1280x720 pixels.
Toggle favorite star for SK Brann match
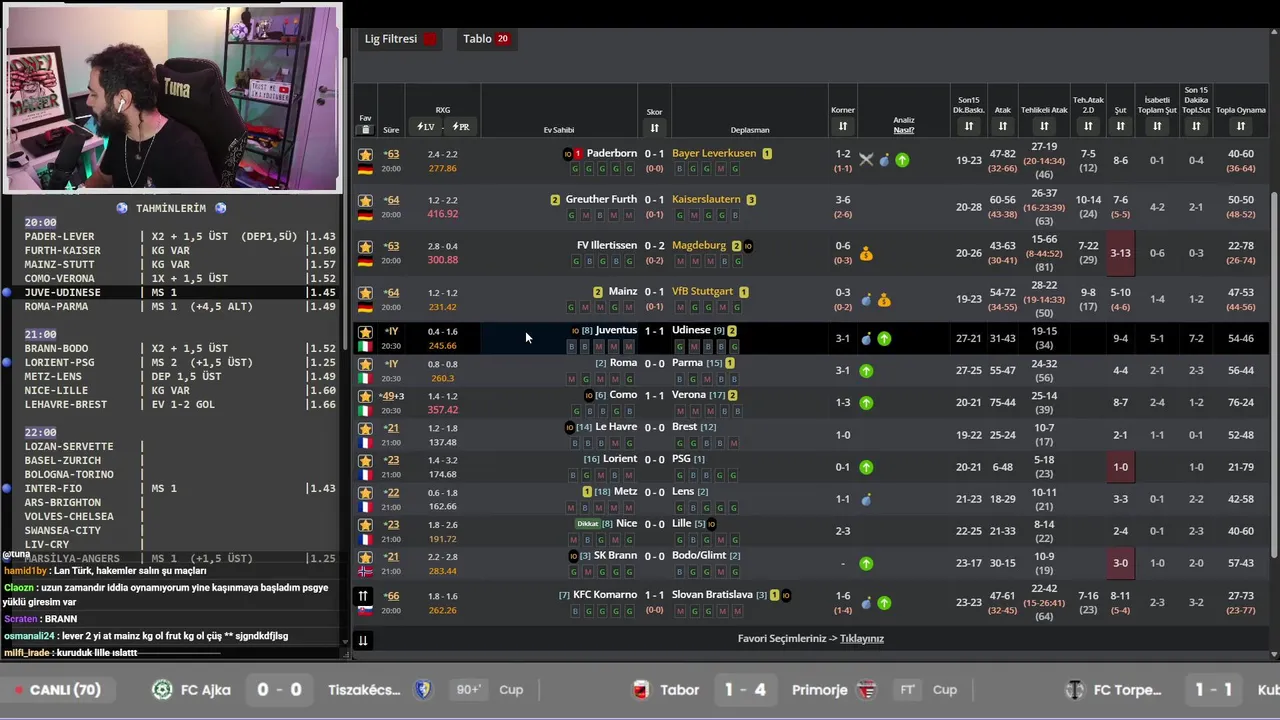365,557
